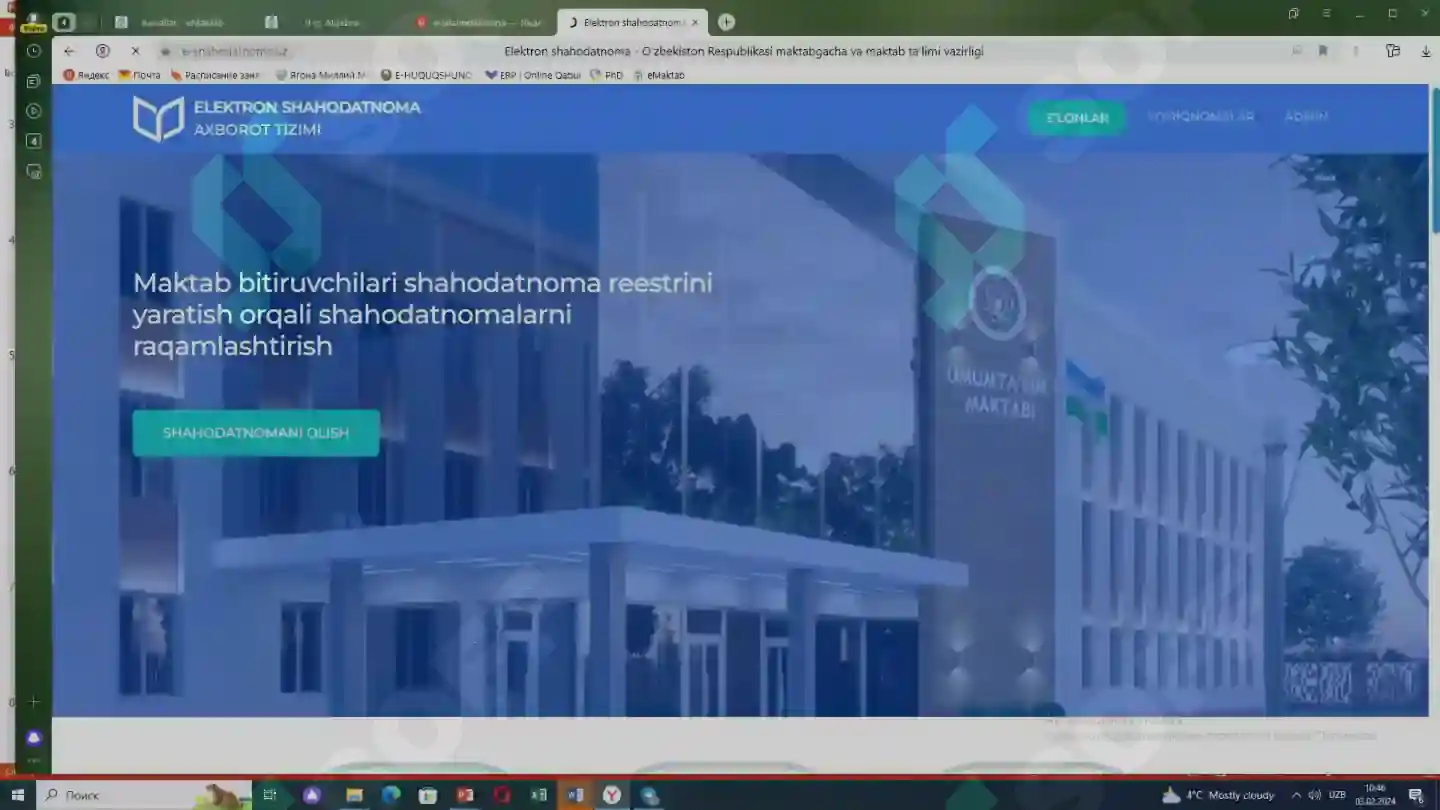The image size is (1440, 810).
Task: Open the Яндекс bookmark
Action: (87, 75)
